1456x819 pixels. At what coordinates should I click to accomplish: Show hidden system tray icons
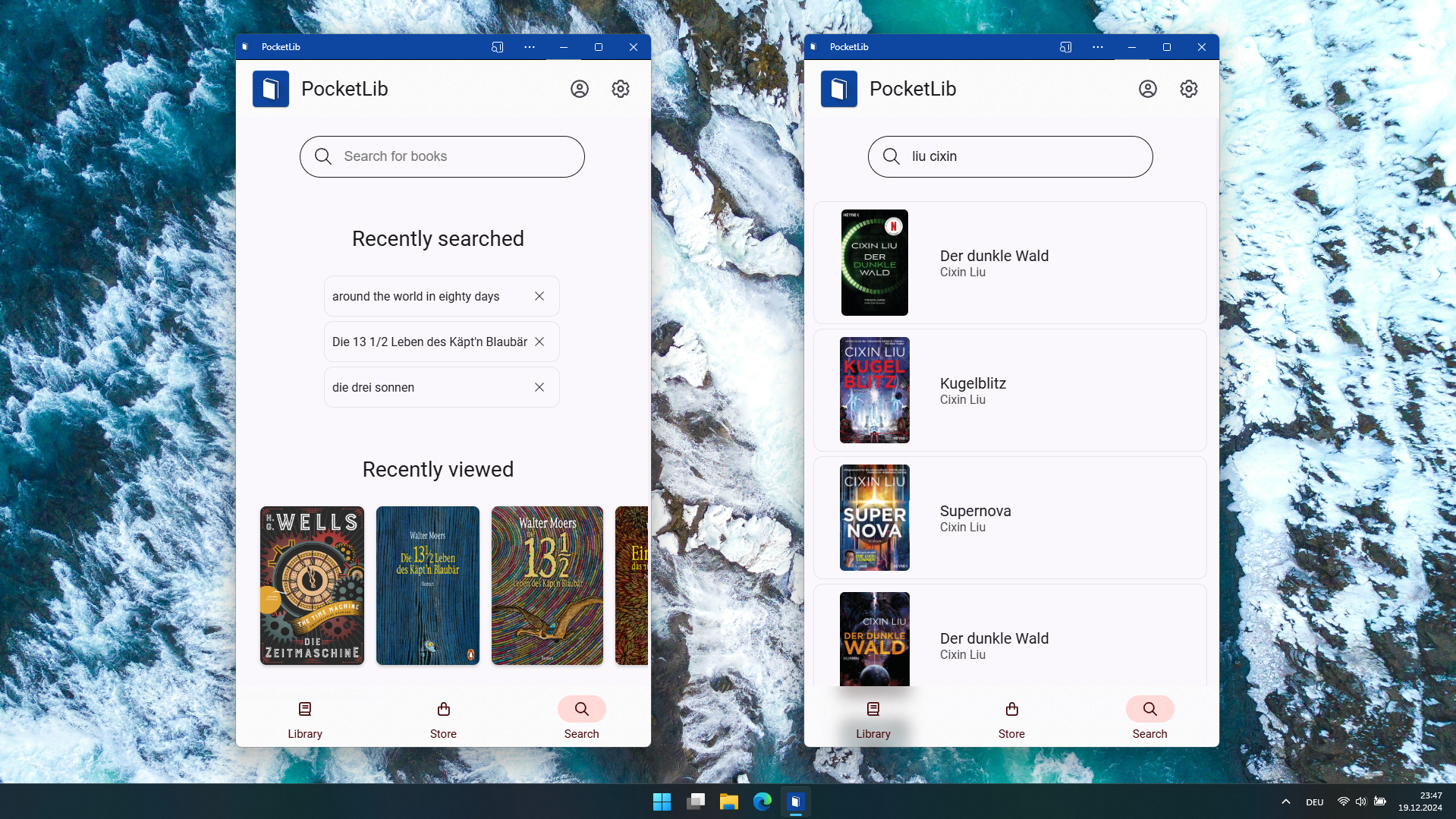pos(1286,802)
